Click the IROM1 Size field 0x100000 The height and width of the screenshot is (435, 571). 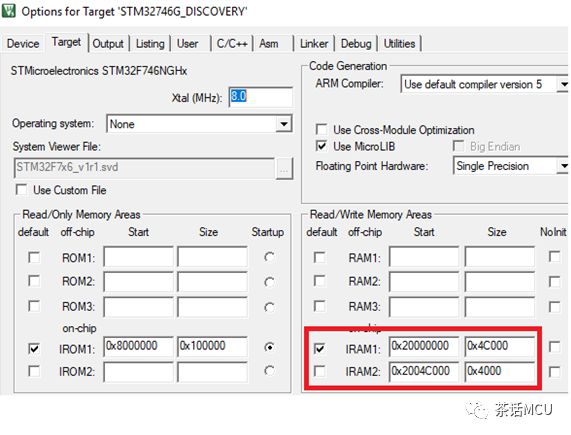coord(212,346)
